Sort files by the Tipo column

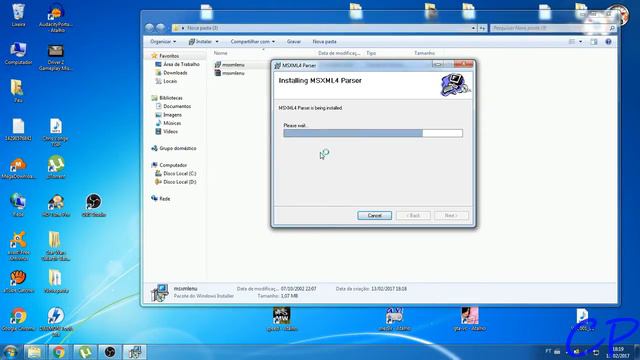371,53
